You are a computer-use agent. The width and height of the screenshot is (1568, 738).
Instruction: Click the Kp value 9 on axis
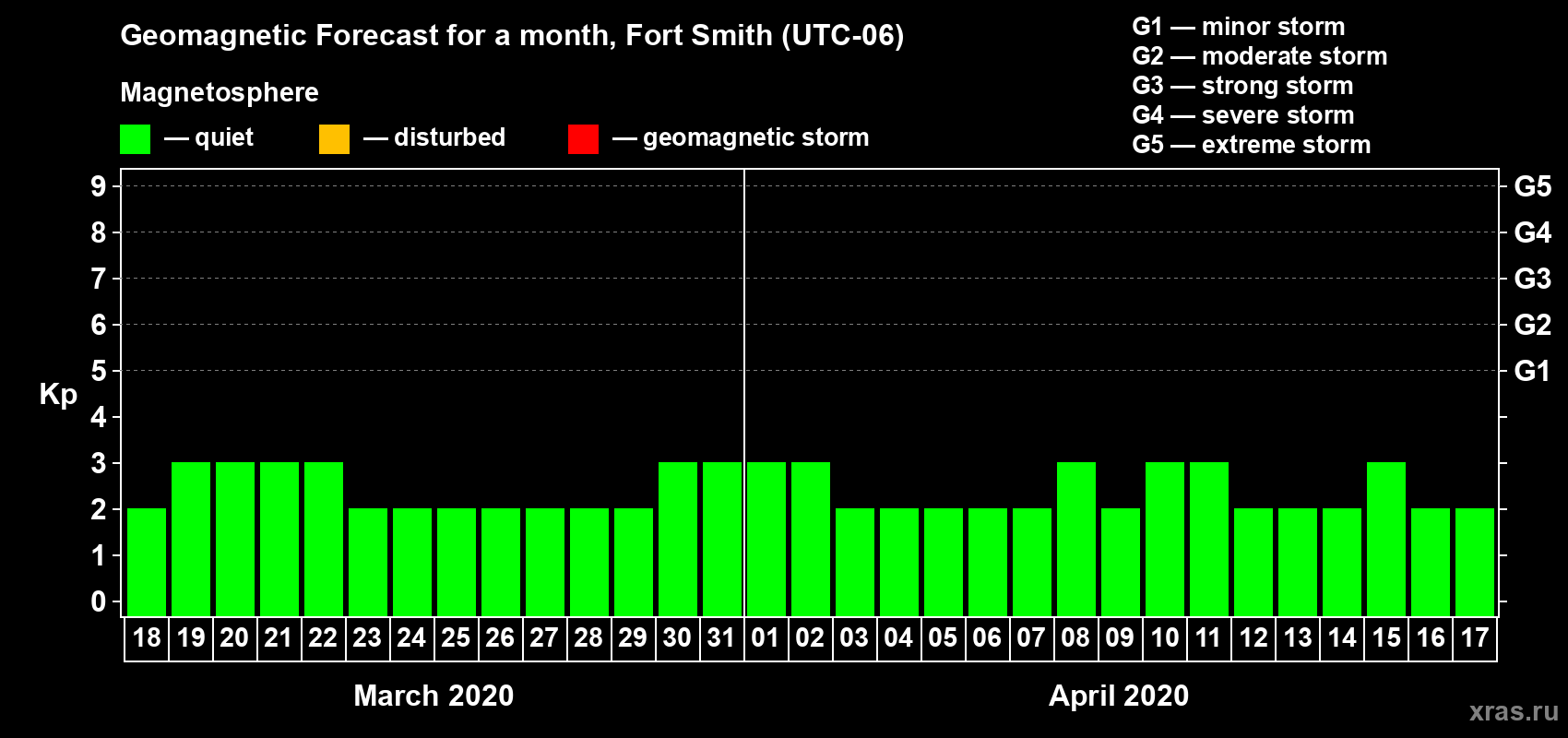(99, 186)
